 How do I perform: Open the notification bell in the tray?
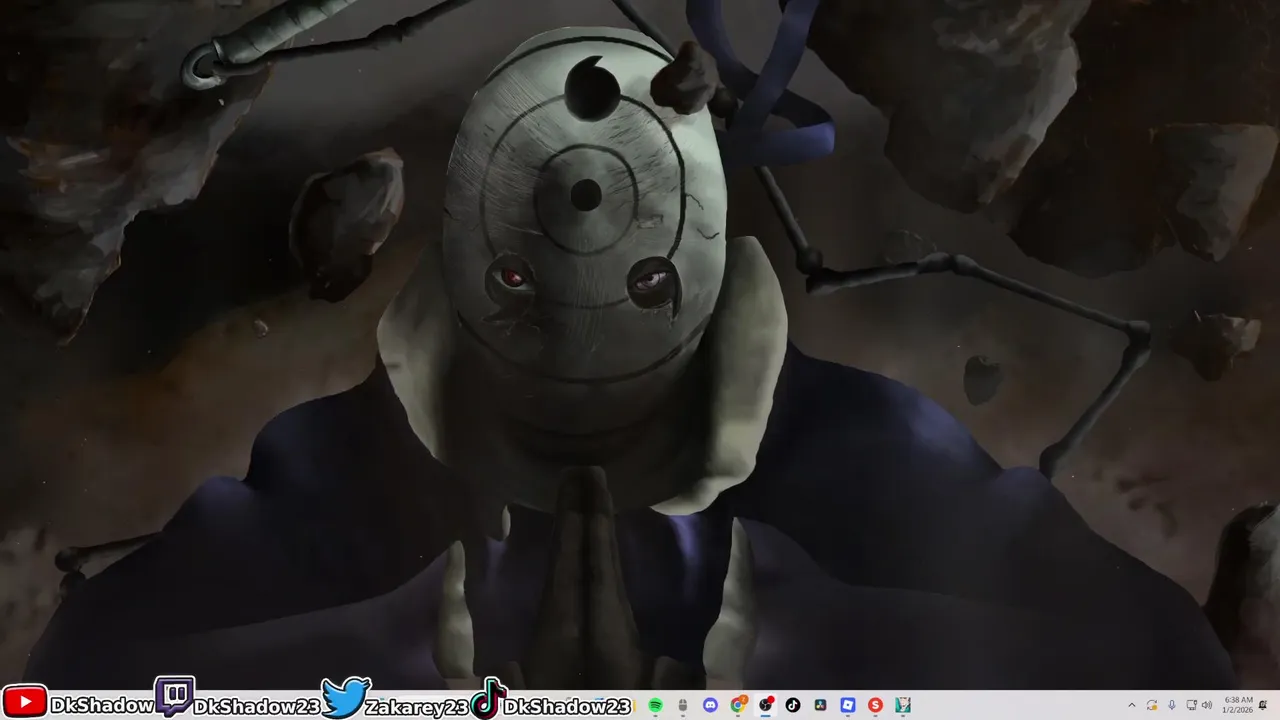pyautogui.click(x=1263, y=705)
